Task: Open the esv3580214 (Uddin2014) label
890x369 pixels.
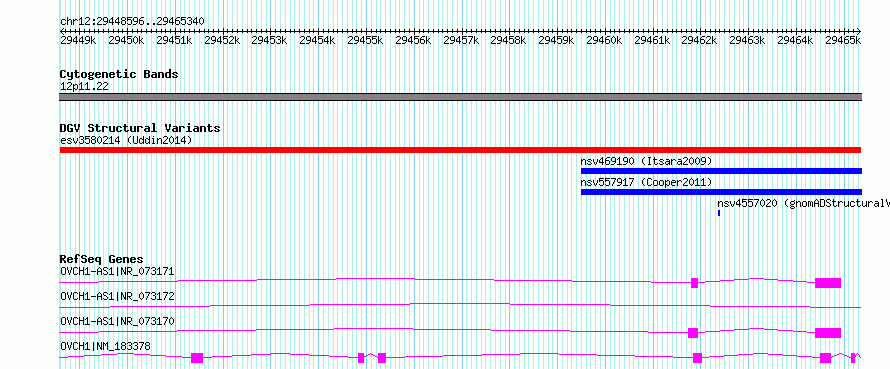Action: click(x=126, y=140)
